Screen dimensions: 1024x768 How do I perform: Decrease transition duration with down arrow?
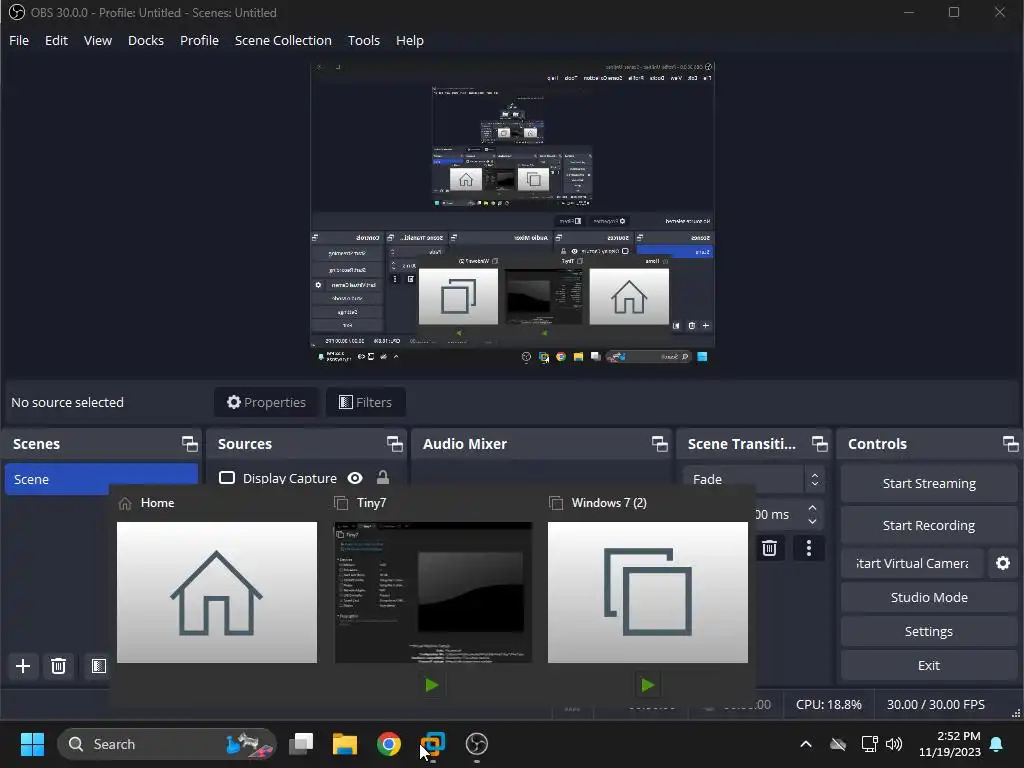click(812, 521)
